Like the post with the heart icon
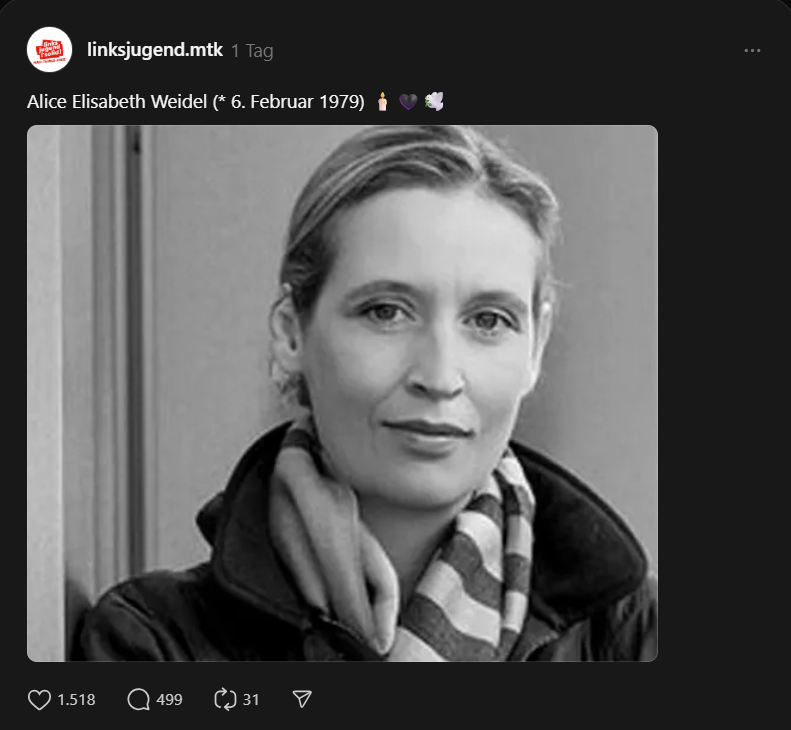Screen dimensions: 791x730 click(x=39, y=699)
